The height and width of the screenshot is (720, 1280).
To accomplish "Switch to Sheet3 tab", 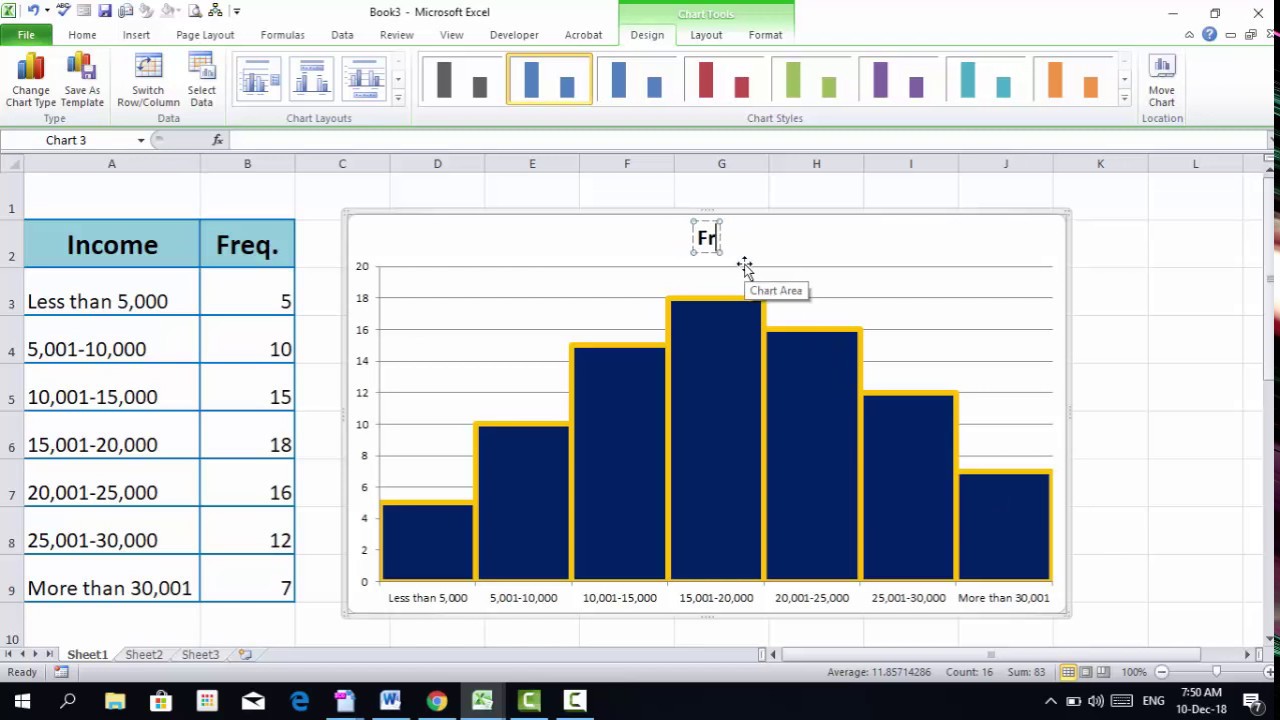I will point(200,654).
